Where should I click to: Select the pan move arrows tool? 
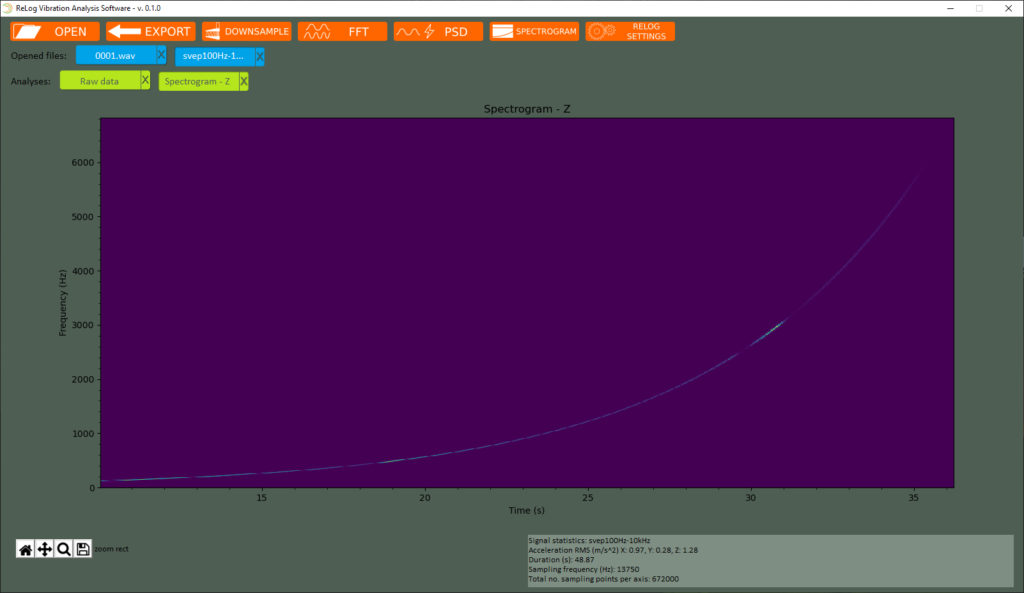tap(44, 549)
